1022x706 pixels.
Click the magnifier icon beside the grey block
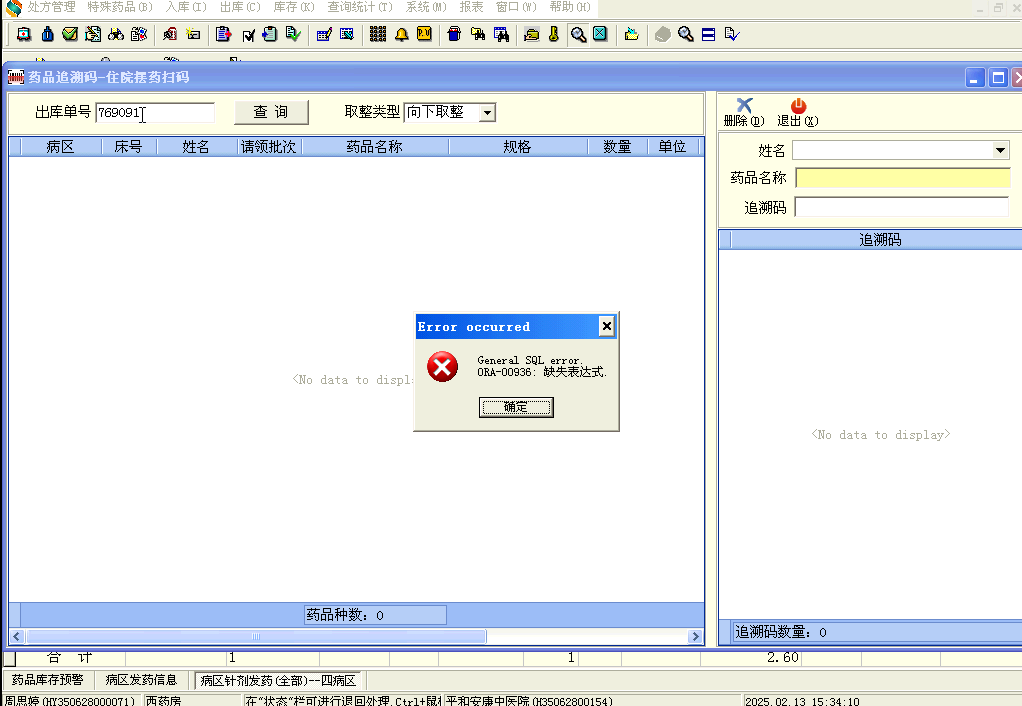(x=686, y=34)
